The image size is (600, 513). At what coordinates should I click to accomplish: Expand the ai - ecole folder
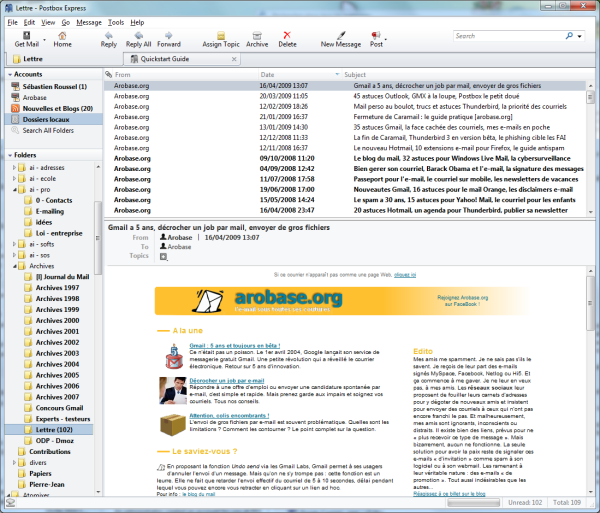(x=14, y=179)
